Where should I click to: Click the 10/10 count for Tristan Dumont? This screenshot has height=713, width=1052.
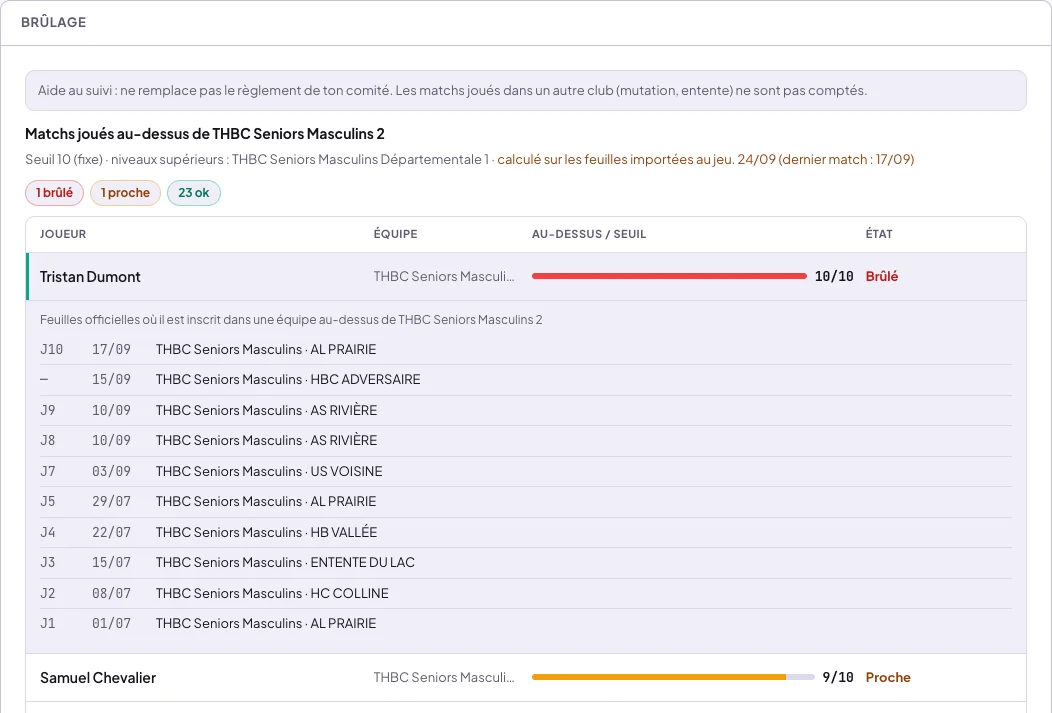[x=834, y=276]
